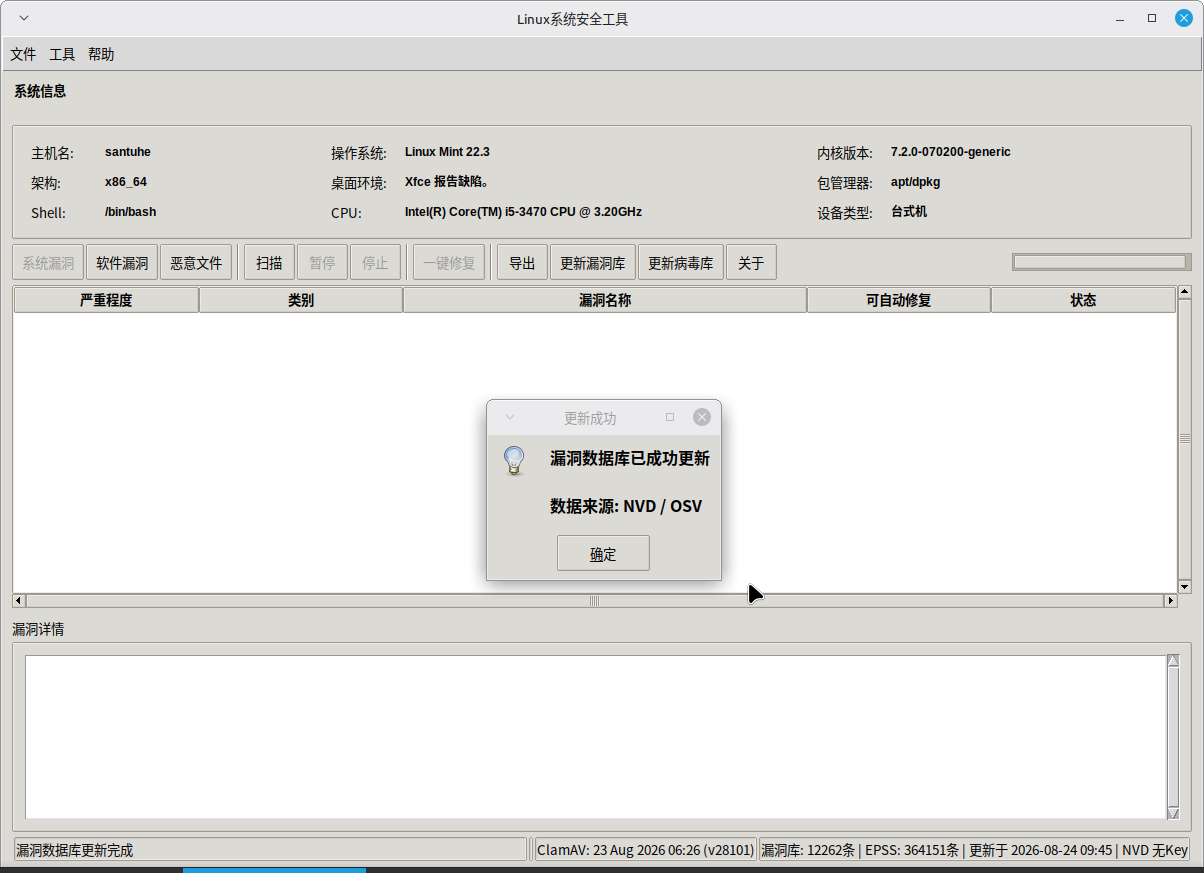1204x873 pixels.
Task: Click 更新病毒库 to update virus database
Action: (681, 263)
